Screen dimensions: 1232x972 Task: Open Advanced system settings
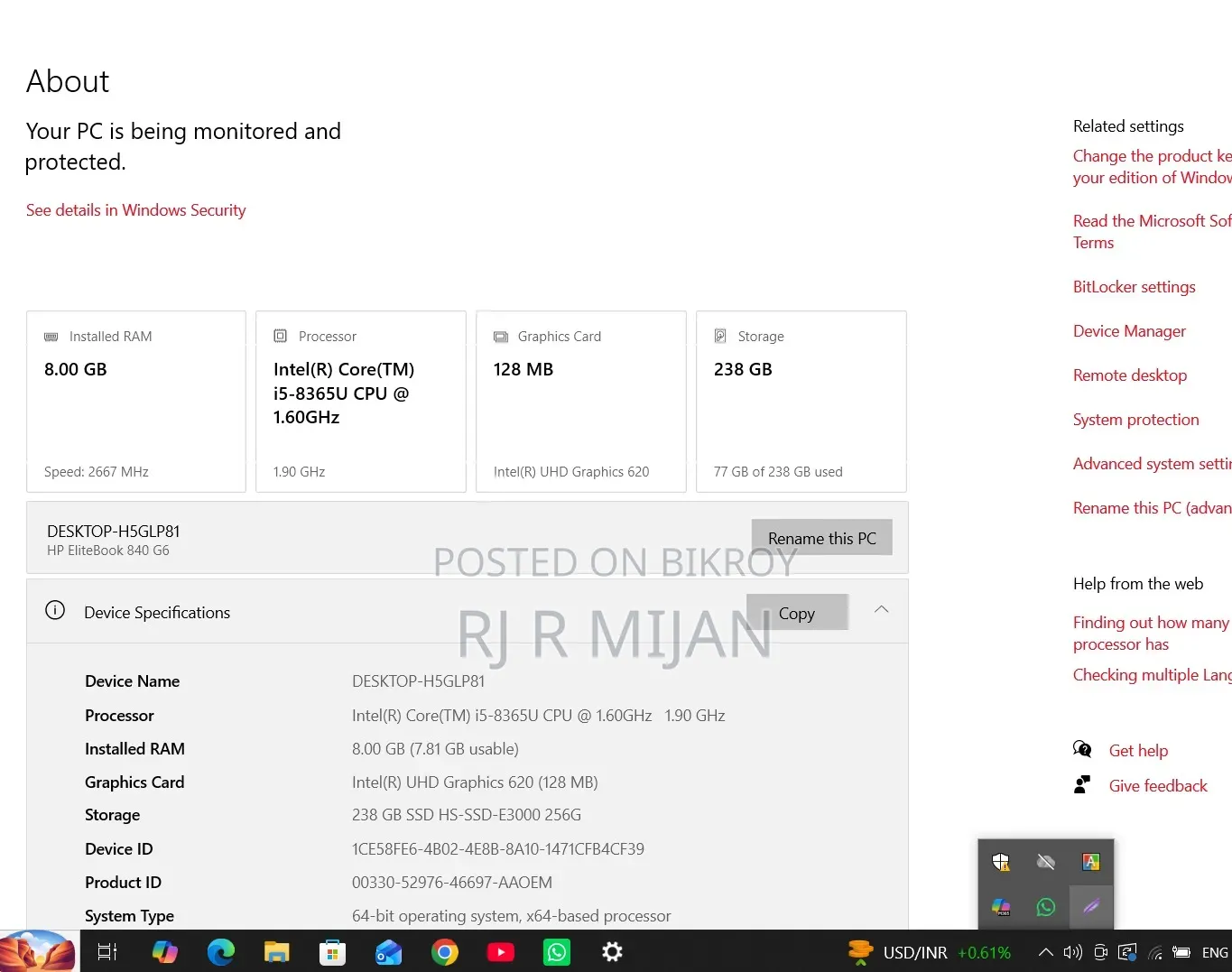click(1153, 464)
